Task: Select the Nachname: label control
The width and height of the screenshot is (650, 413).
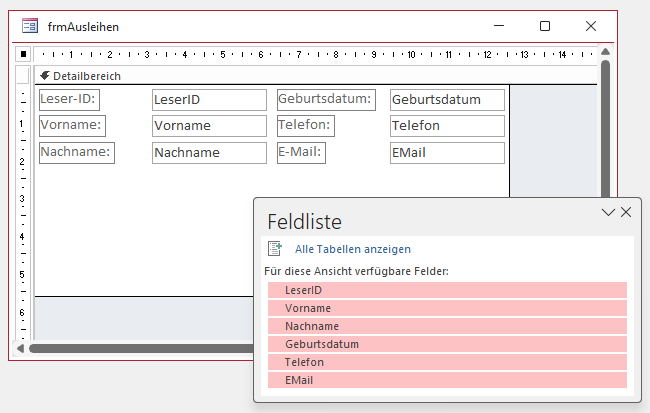Action: coord(77,153)
